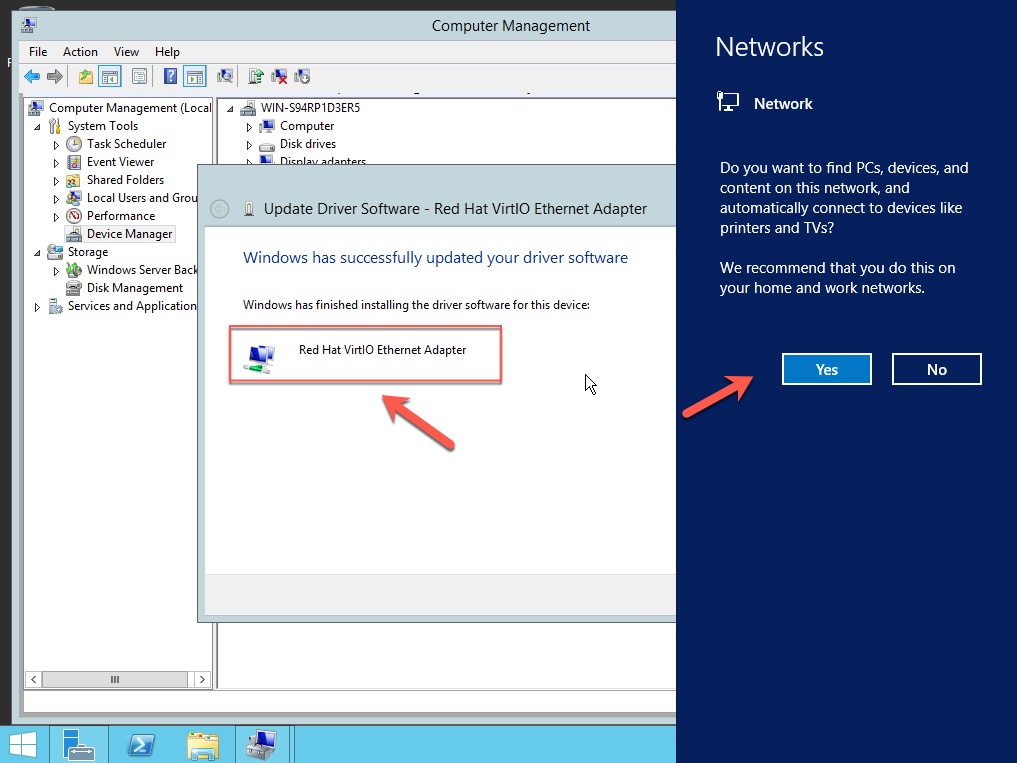Click back arrow in Update Driver dialog
The width and height of the screenshot is (1017, 763).
(220, 209)
